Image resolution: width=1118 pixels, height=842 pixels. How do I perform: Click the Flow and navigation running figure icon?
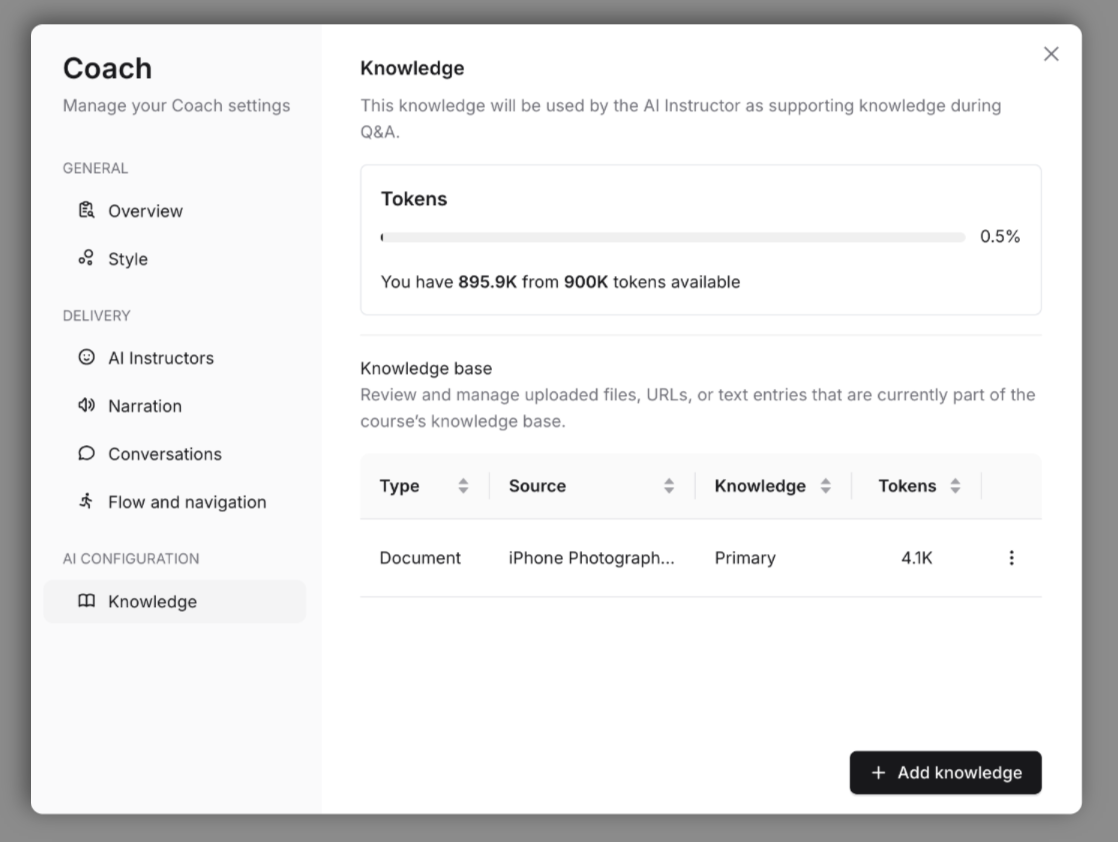88,502
